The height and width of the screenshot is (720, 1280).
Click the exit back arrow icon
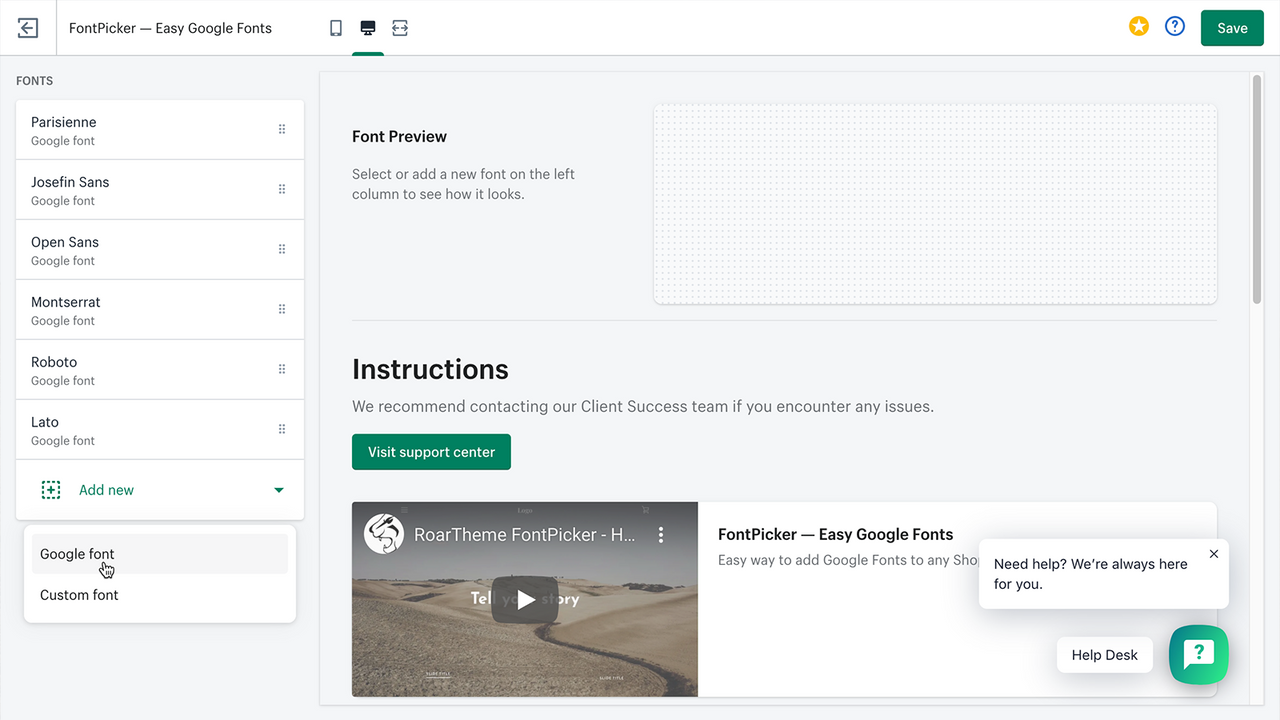pos(28,28)
